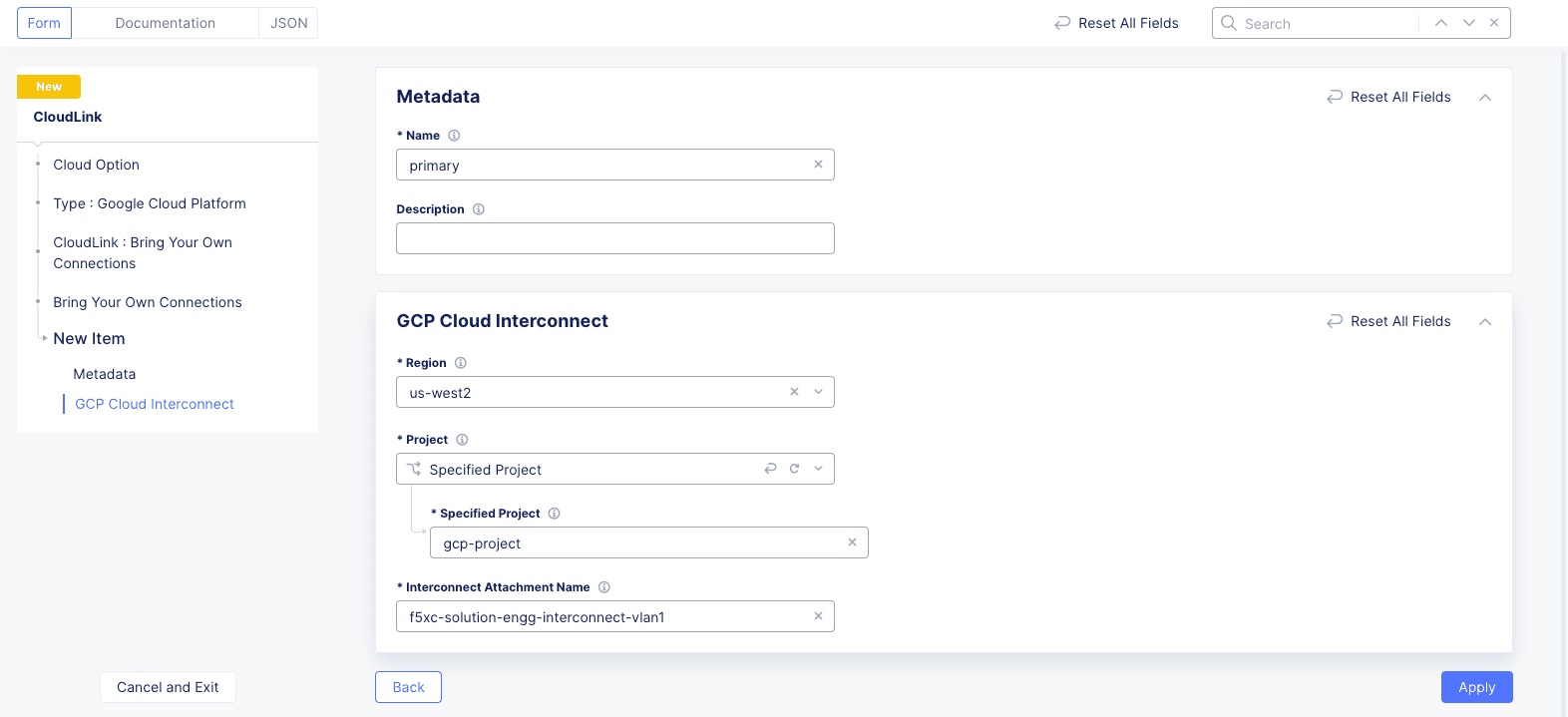
Task: Open the Region dropdown
Action: 819,392
